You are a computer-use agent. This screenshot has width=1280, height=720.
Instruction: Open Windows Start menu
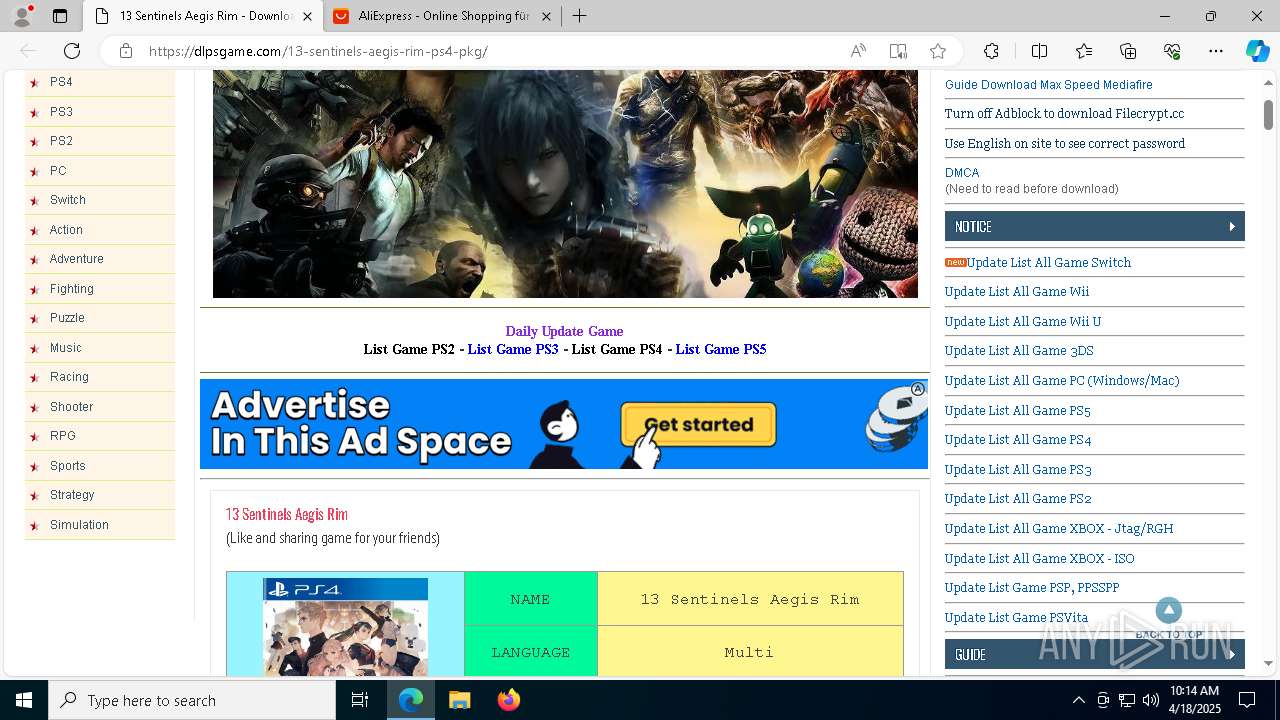24,700
